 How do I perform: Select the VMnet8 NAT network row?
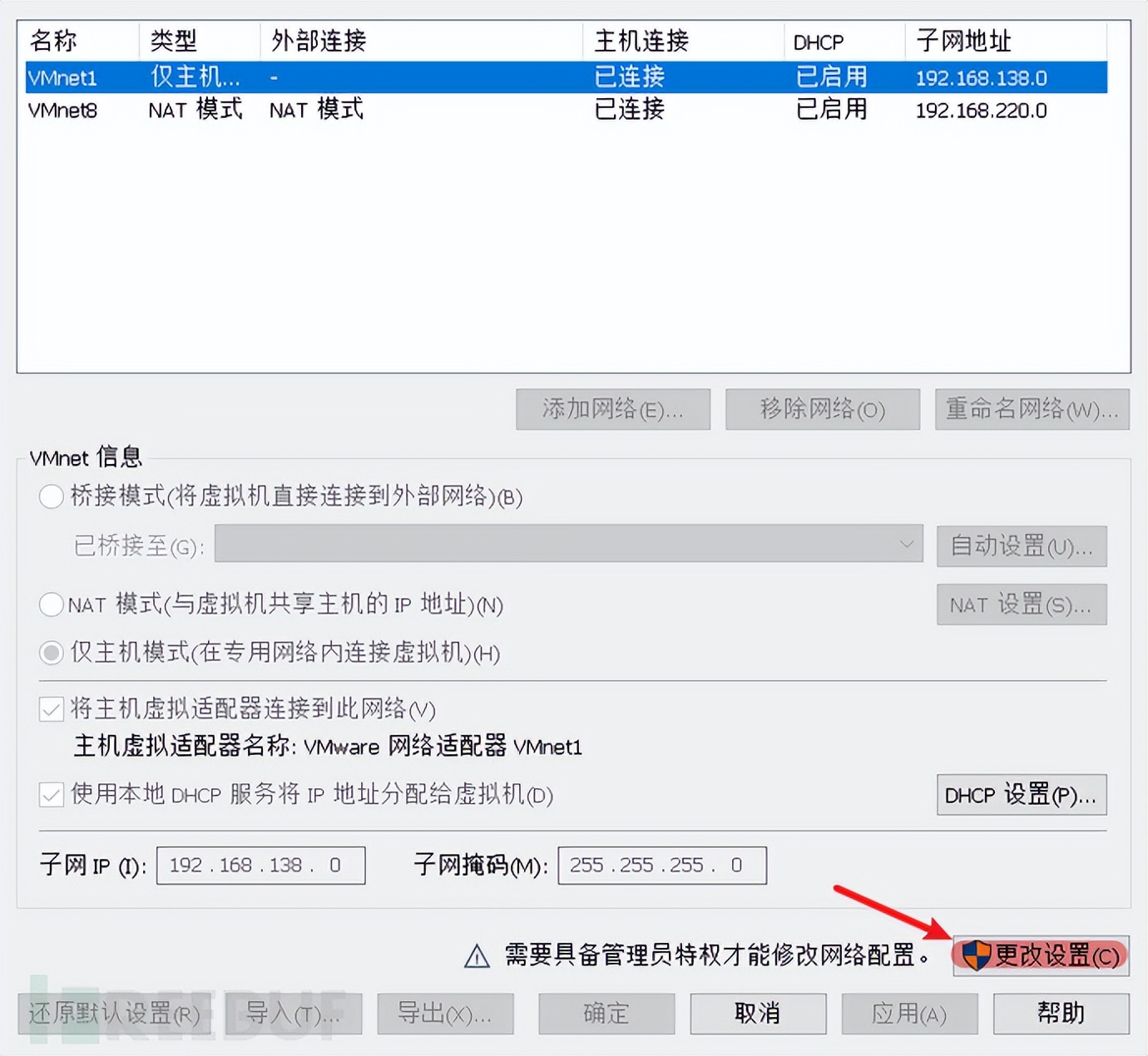click(333, 110)
